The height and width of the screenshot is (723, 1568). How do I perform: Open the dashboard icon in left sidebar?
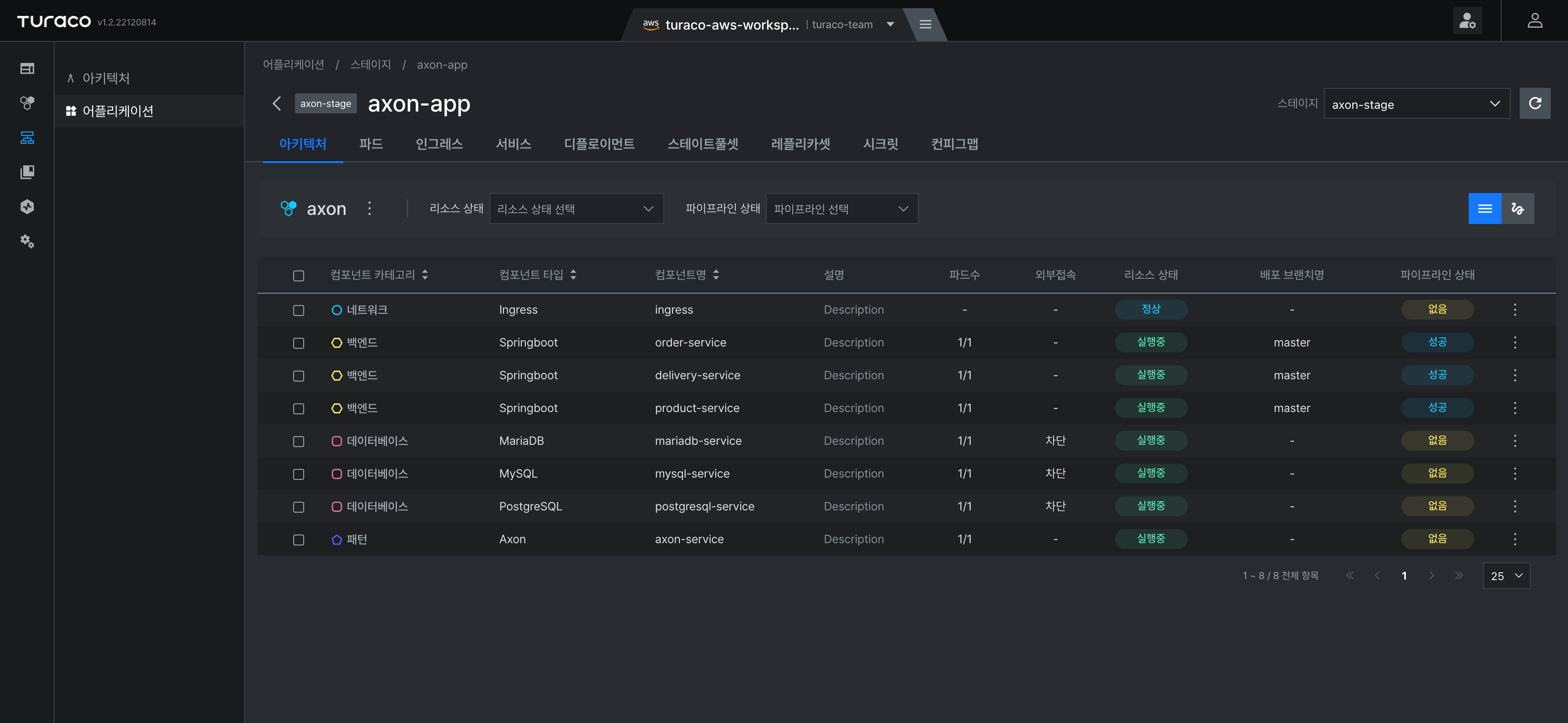point(27,69)
